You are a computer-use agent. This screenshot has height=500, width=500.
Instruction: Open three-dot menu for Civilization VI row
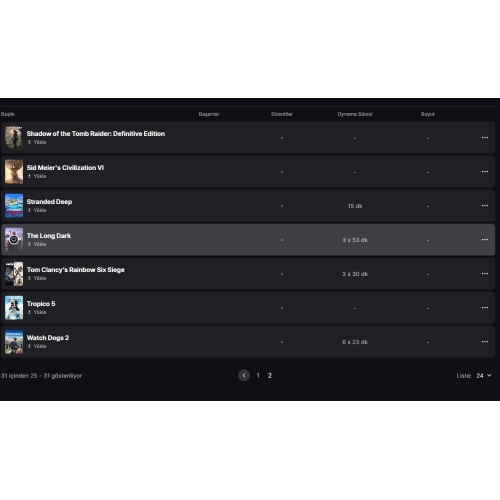click(x=485, y=172)
